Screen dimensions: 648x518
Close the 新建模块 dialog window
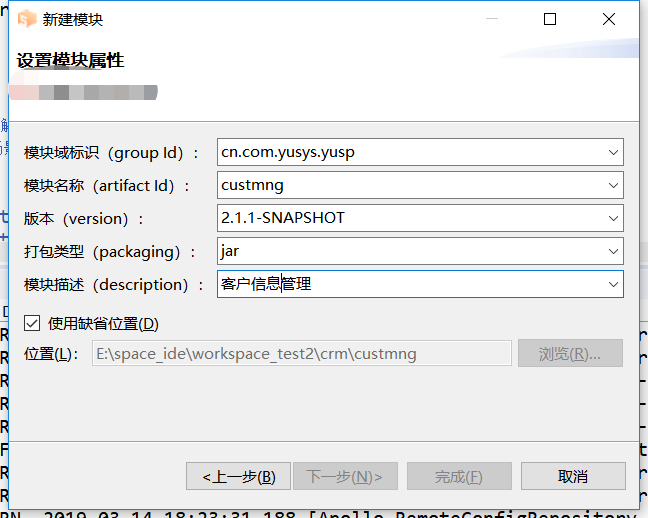(x=608, y=19)
